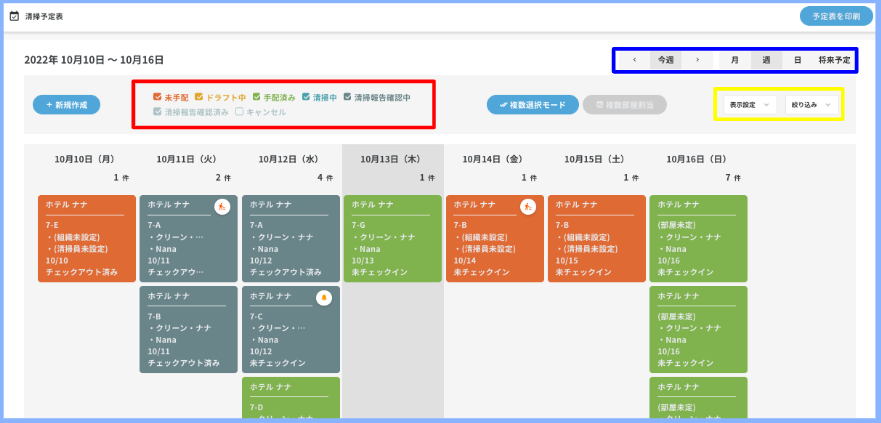Toggle the ドラフト中 checkbox
881x423 pixels.
(x=199, y=97)
